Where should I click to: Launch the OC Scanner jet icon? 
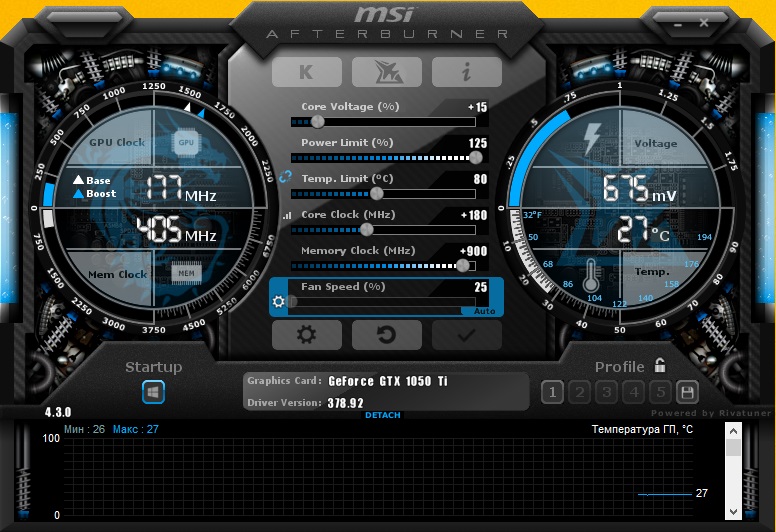(387, 72)
